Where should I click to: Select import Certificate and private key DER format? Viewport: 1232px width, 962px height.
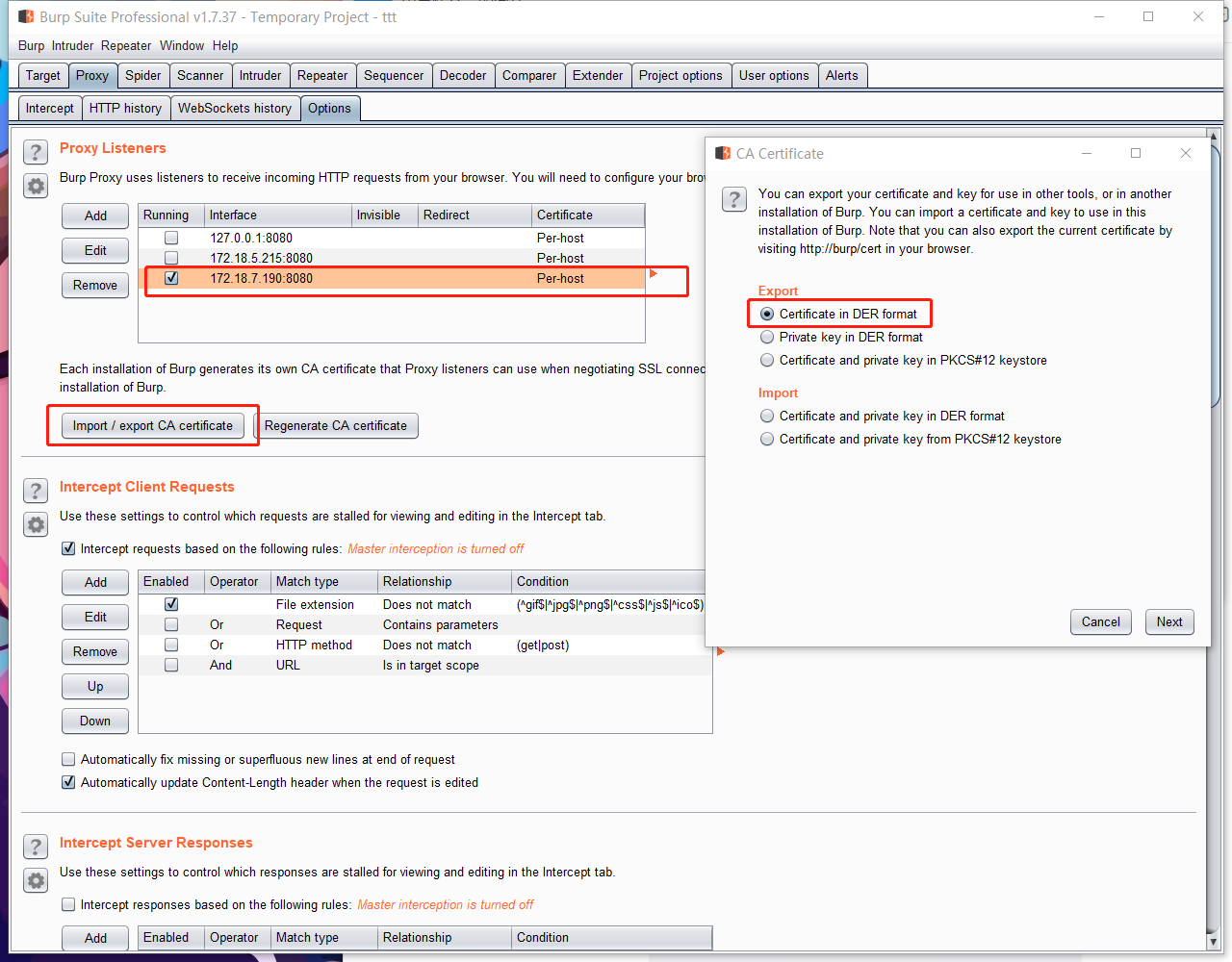[767, 416]
